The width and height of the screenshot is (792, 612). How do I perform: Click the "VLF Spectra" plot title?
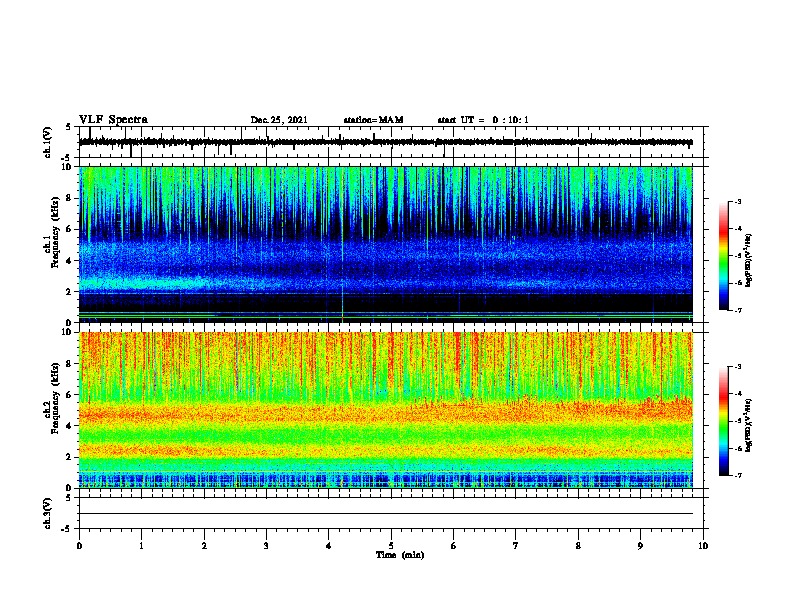(113, 120)
